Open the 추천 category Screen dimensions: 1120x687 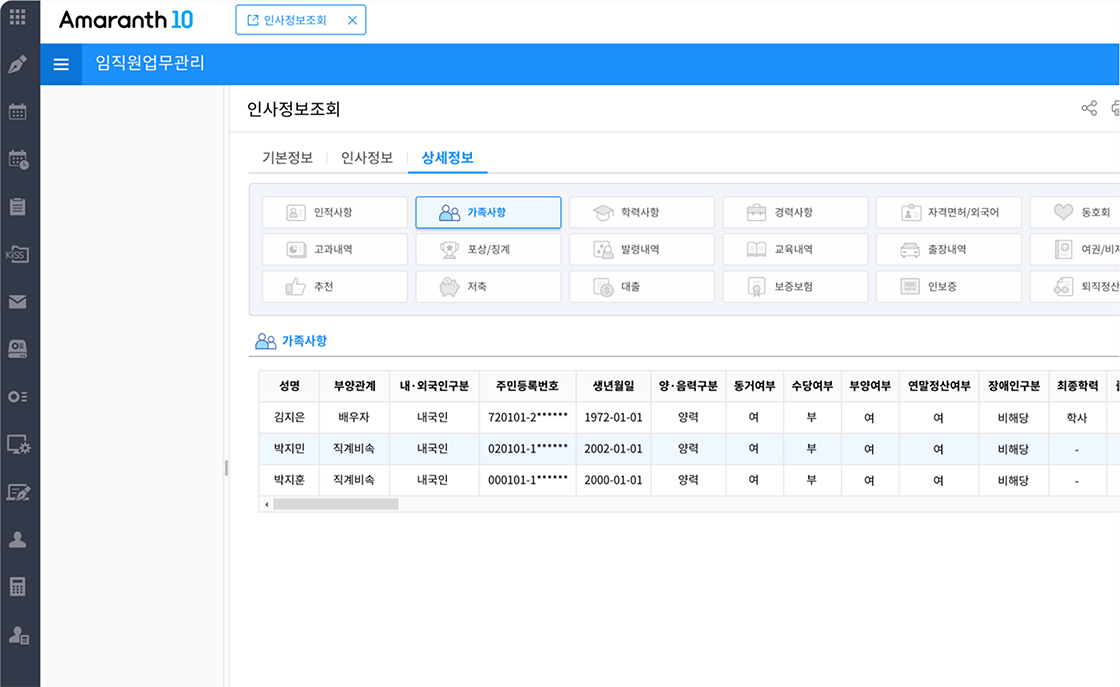(335, 286)
